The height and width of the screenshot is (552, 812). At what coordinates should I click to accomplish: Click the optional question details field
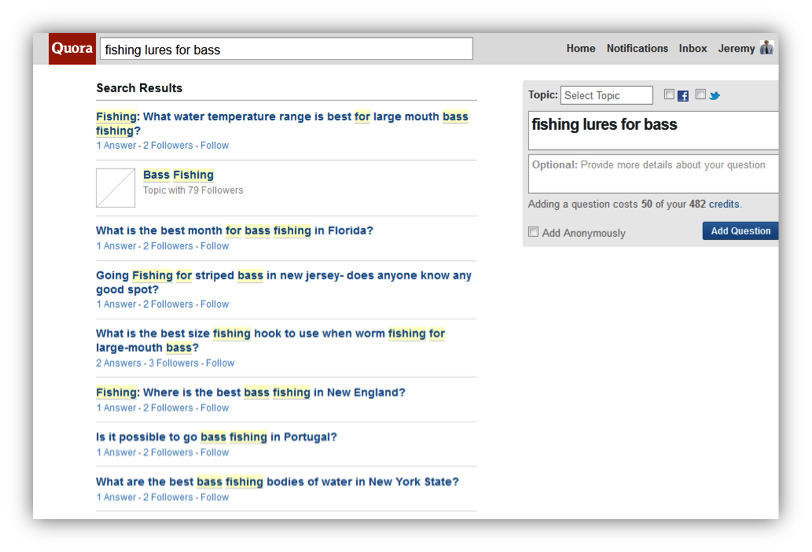[652, 174]
